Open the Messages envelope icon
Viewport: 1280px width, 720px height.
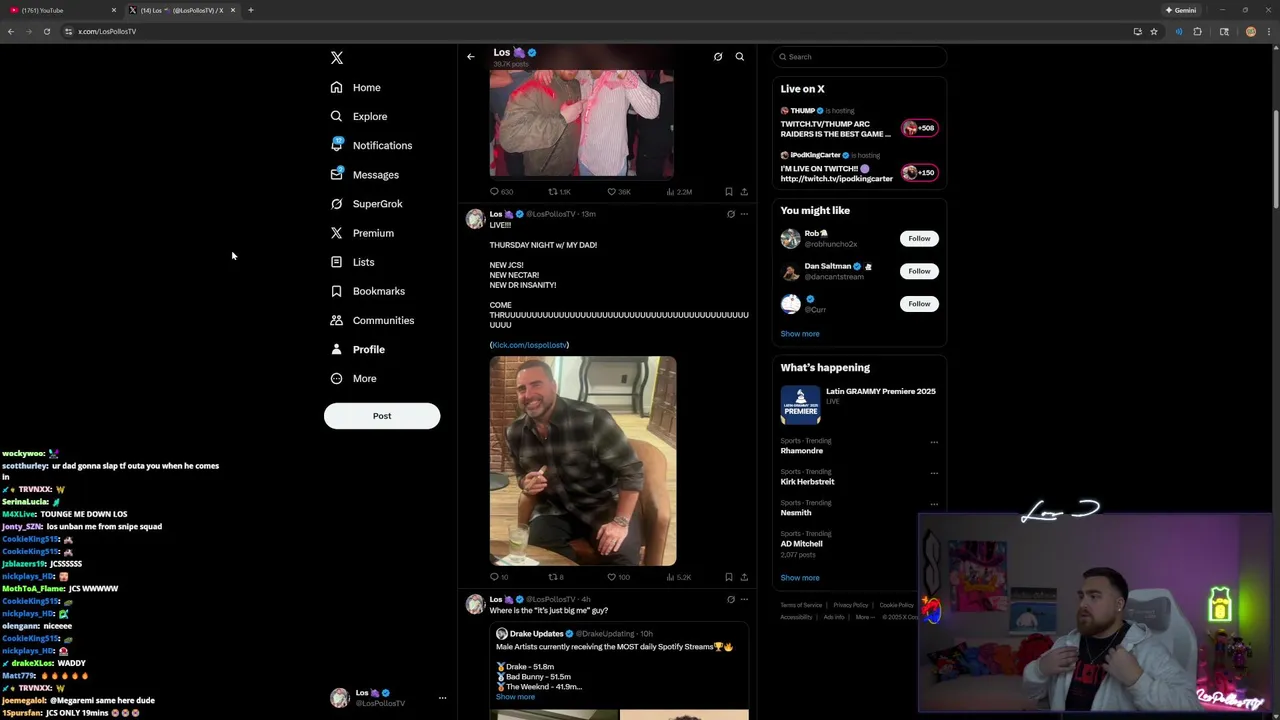[337, 174]
